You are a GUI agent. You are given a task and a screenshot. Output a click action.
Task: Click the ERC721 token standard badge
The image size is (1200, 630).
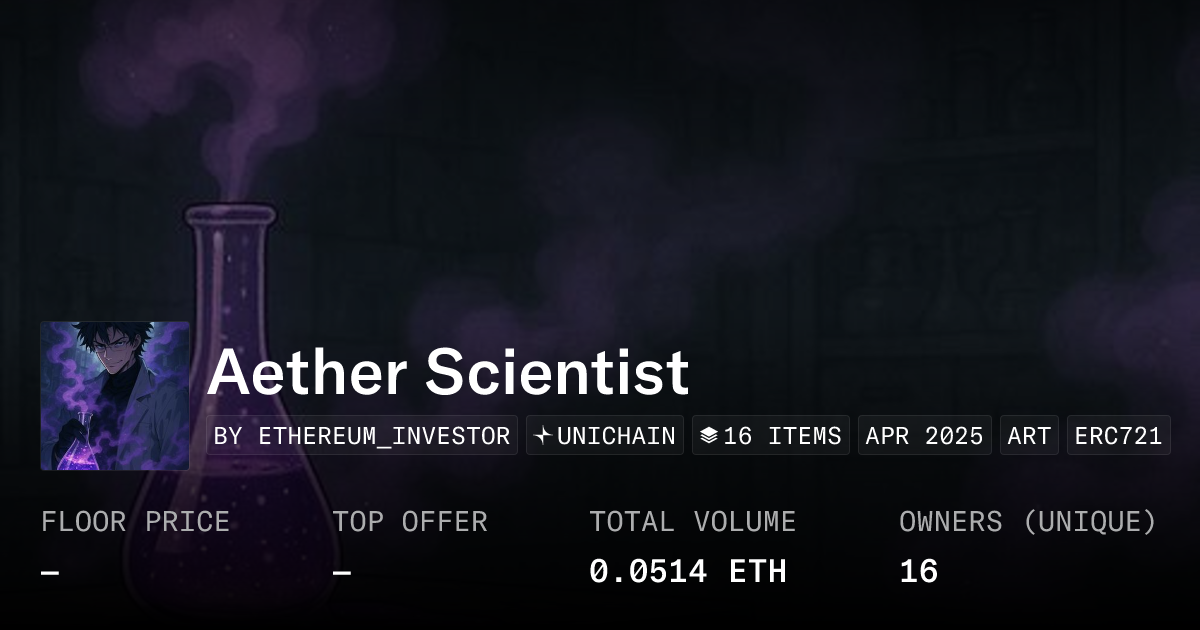click(1118, 436)
